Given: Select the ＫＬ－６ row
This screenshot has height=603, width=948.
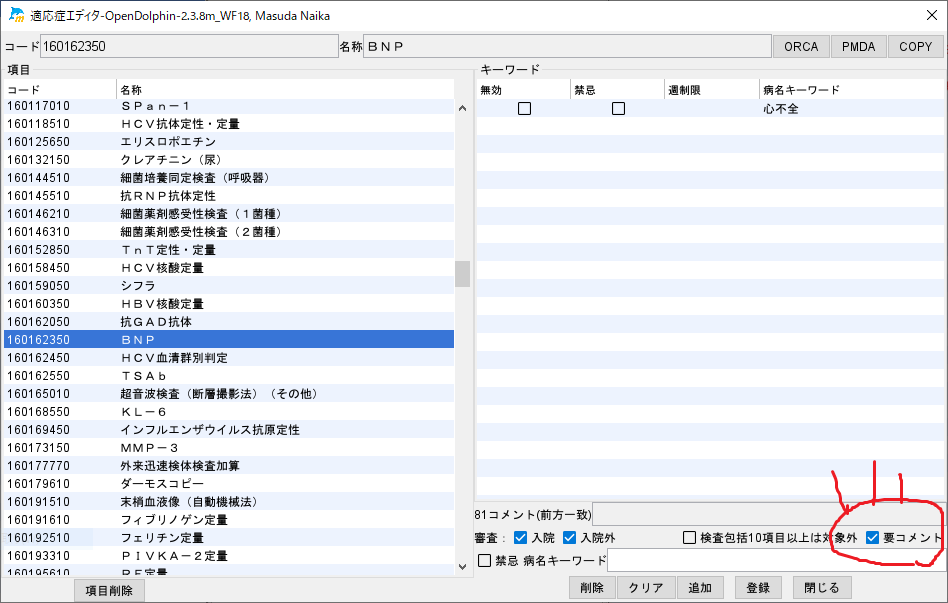Looking at the screenshot, I should (229, 412).
